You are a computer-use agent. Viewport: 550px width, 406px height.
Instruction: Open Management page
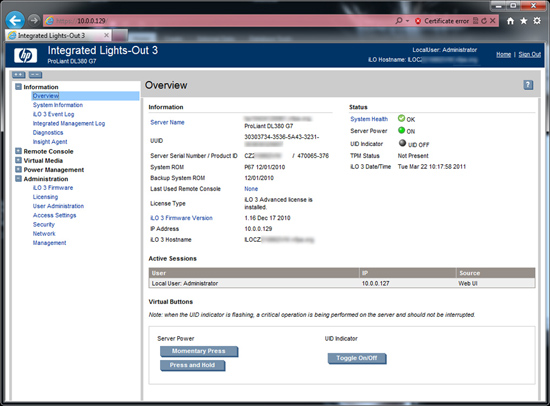(49, 242)
